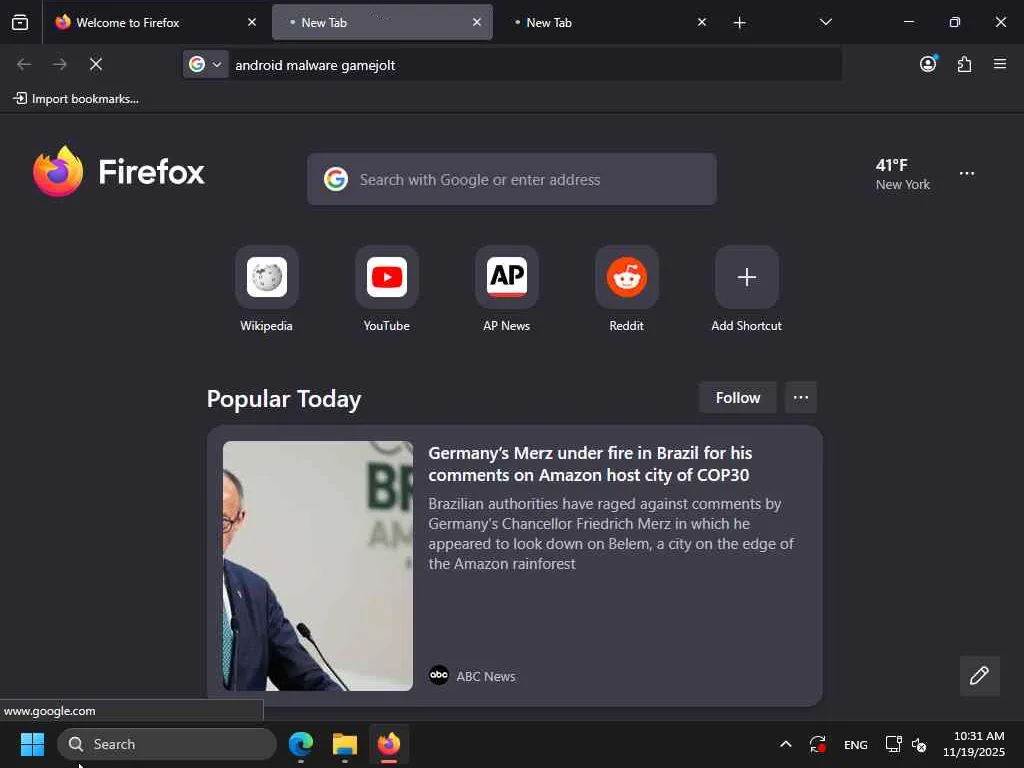Viewport: 1024px width, 768px height.
Task: Click the taskbar Search box
Action: click(167, 744)
